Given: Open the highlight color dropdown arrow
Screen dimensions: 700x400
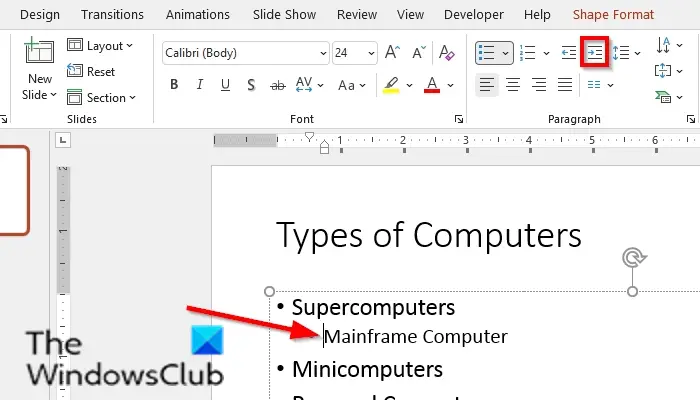Looking at the screenshot, I should [x=409, y=85].
